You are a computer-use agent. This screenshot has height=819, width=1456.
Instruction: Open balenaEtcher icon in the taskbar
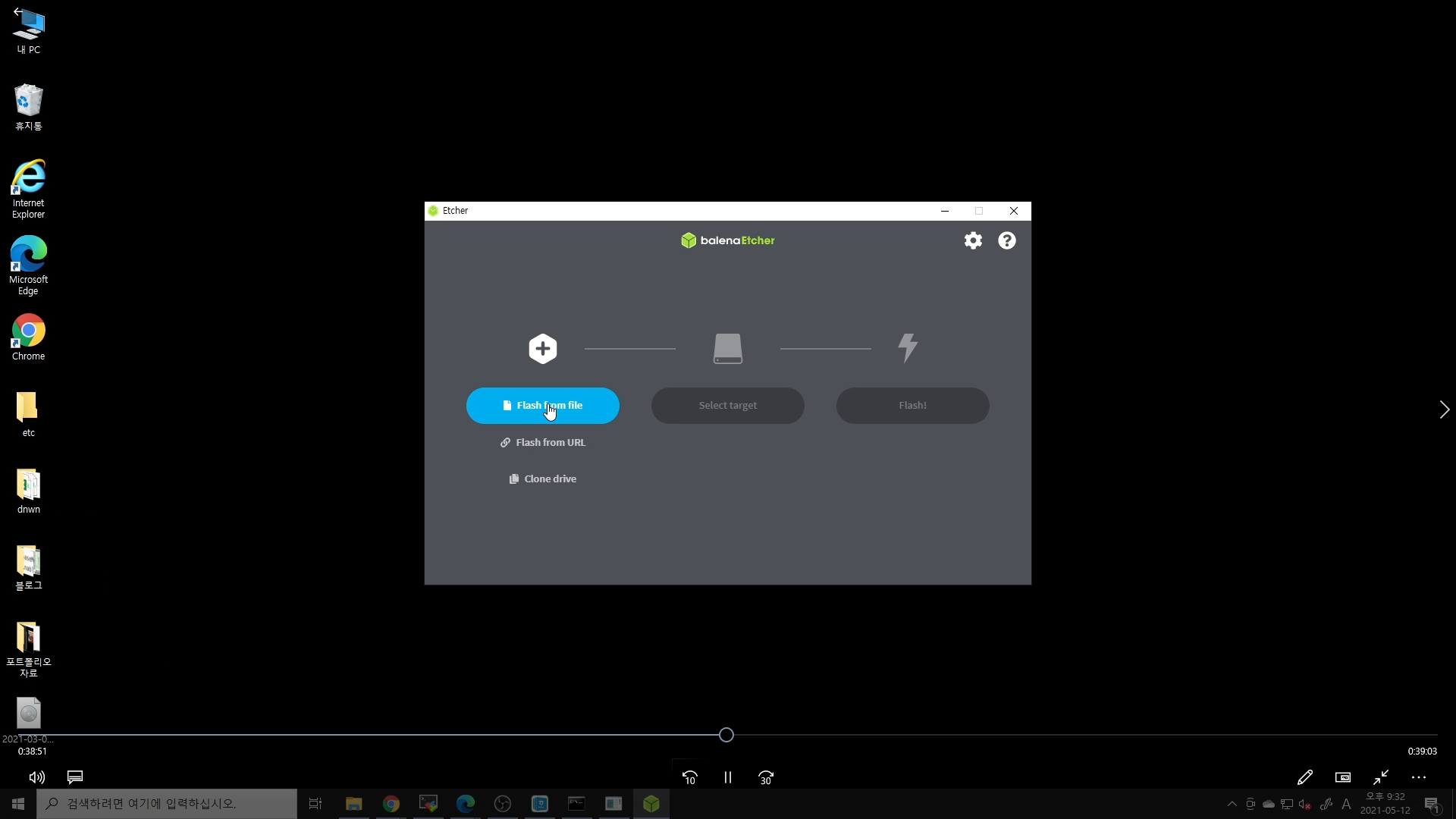(x=651, y=804)
